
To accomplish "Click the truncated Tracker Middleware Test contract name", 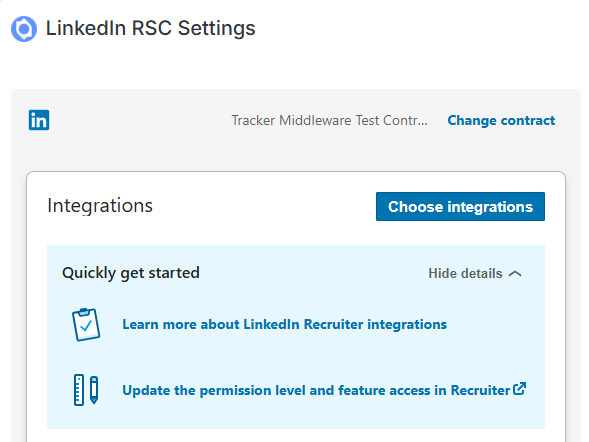I will (329, 121).
